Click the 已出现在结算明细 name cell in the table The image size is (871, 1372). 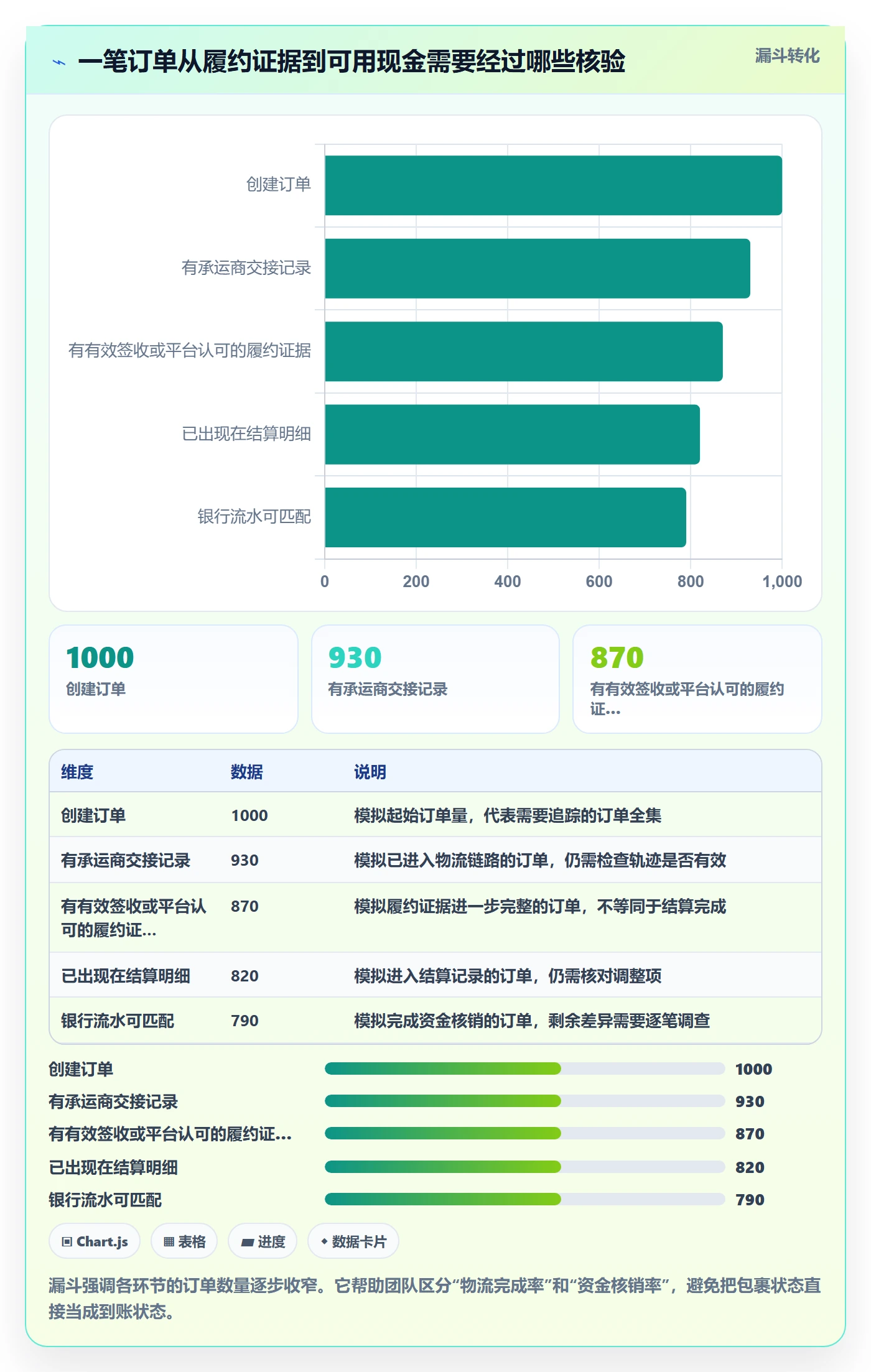click(126, 976)
